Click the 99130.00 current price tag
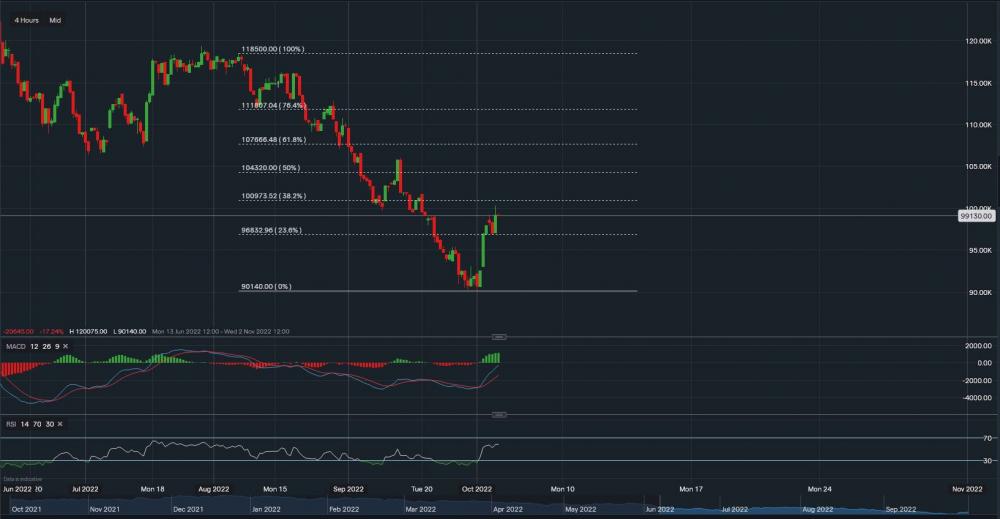Screen dimensions: 1000x519 pyautogui.click(x=974, y=215)
